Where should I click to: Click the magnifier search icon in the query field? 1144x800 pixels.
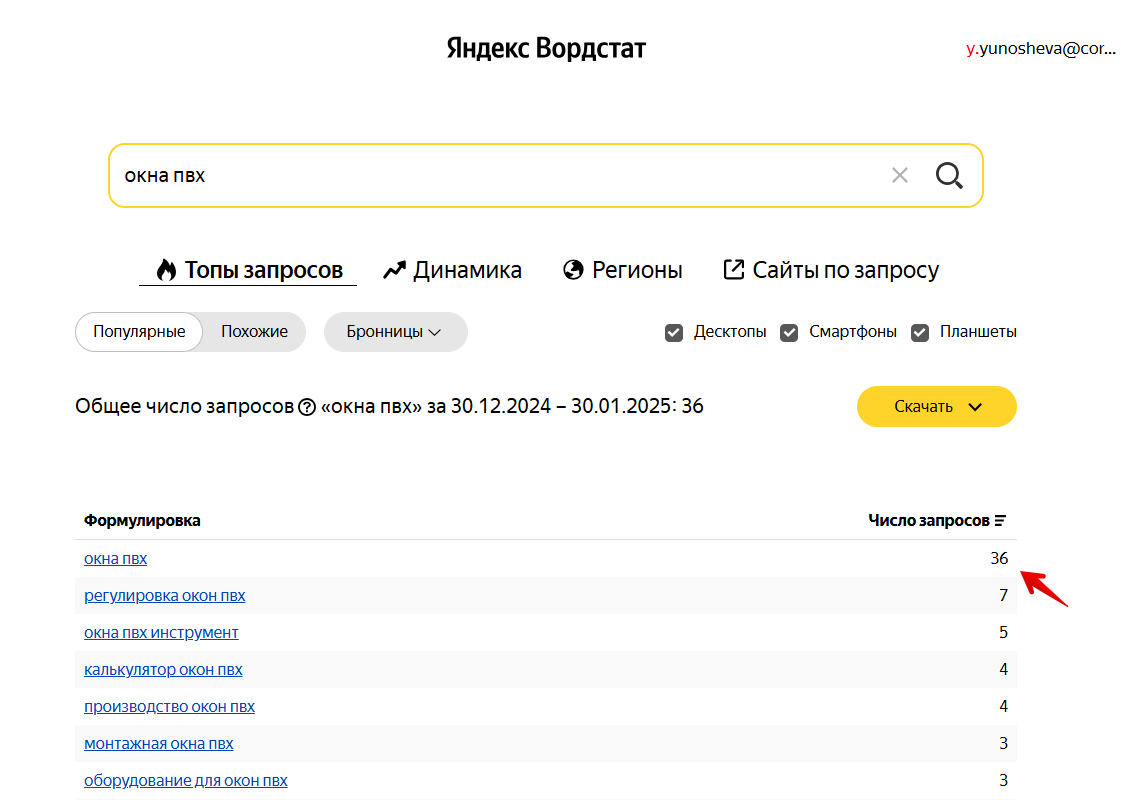coord(948,175)
